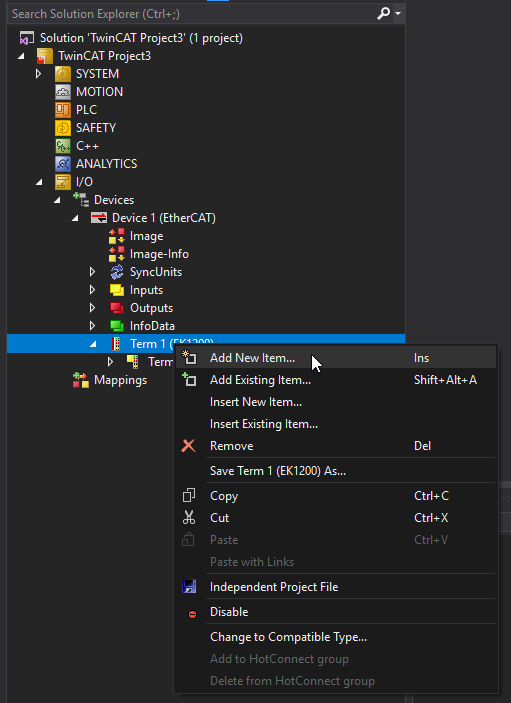This screenshot has height=703, width=511.
Task: Select Device 1 (EtherCAT) label
Action: tap(164, 218)
